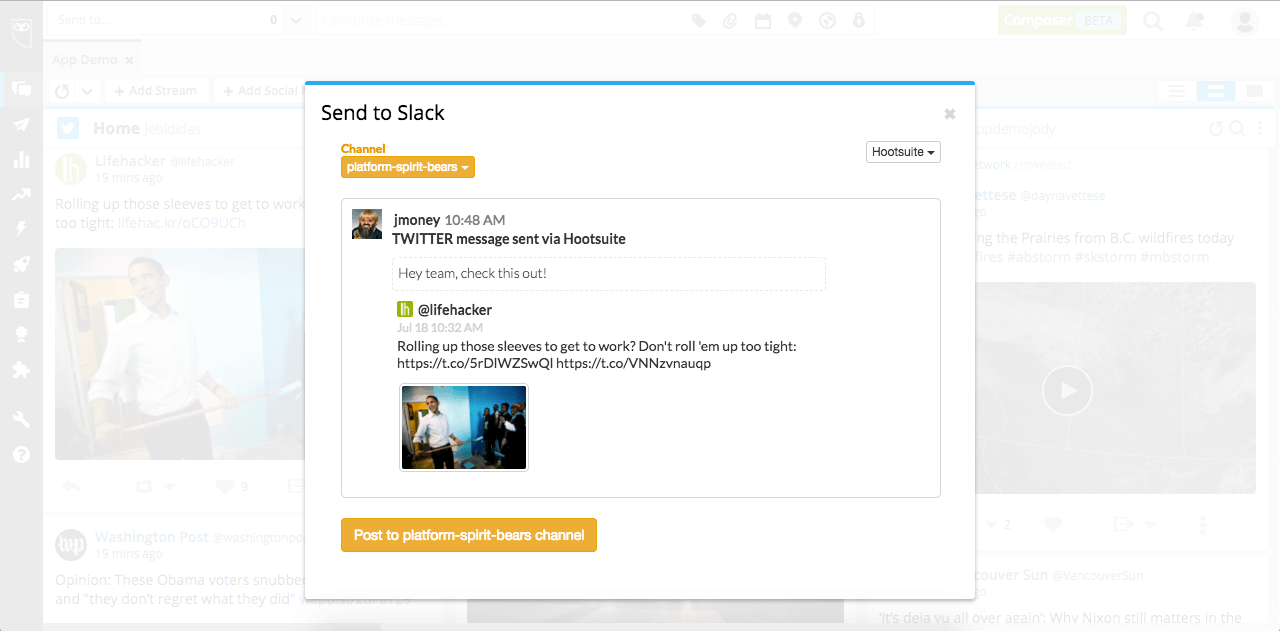Expand dropdown next to refresh icon
Viewport: 1280px width, 631px height.
click(x=87, y=91)
